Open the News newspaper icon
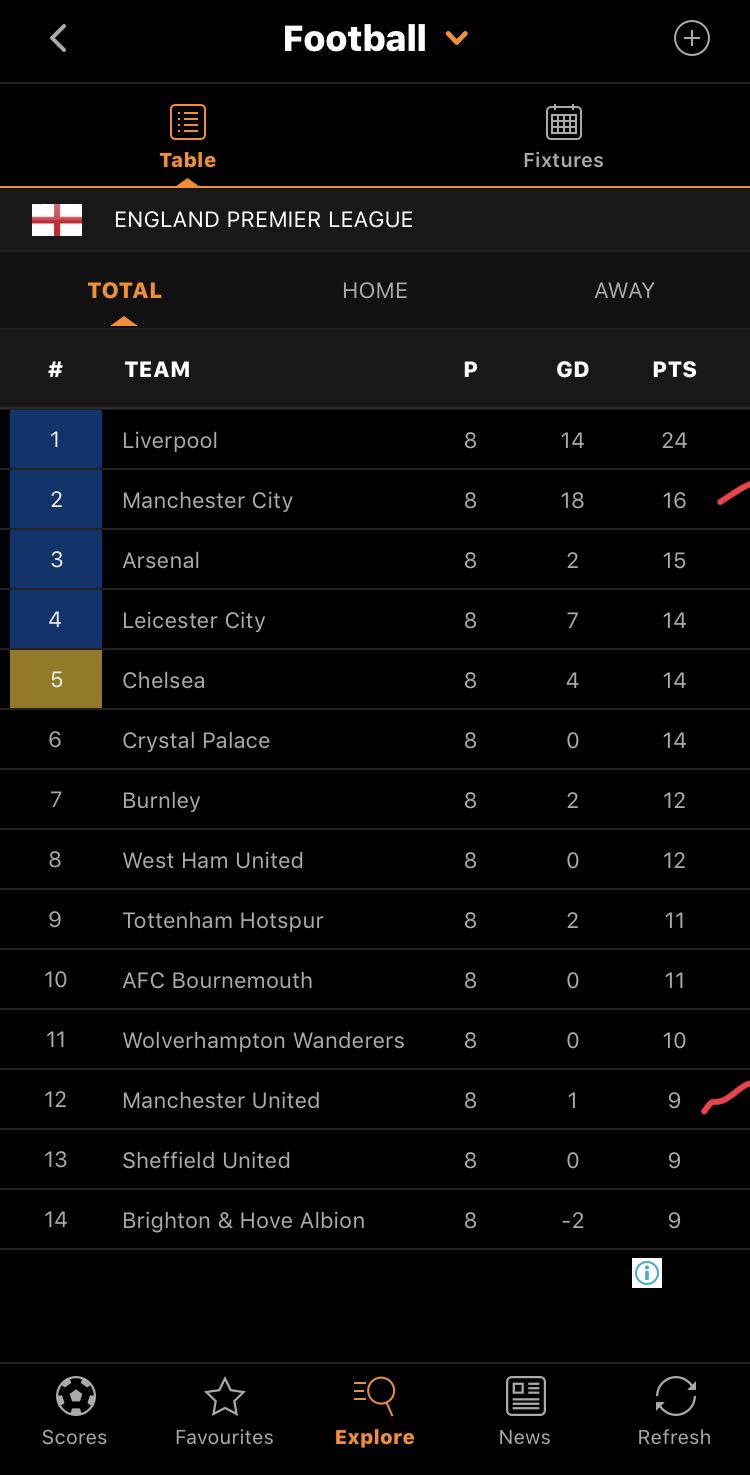This screenshot has height=1475, width=750. tap(525, 1396)
